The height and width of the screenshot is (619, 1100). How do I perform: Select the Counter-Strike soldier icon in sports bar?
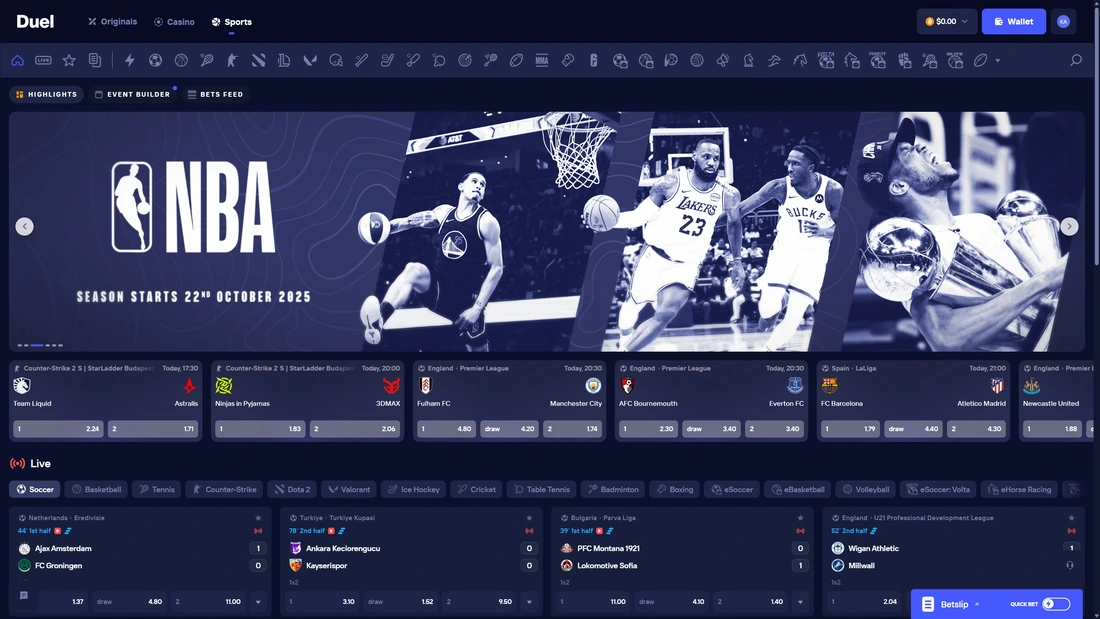232,60
